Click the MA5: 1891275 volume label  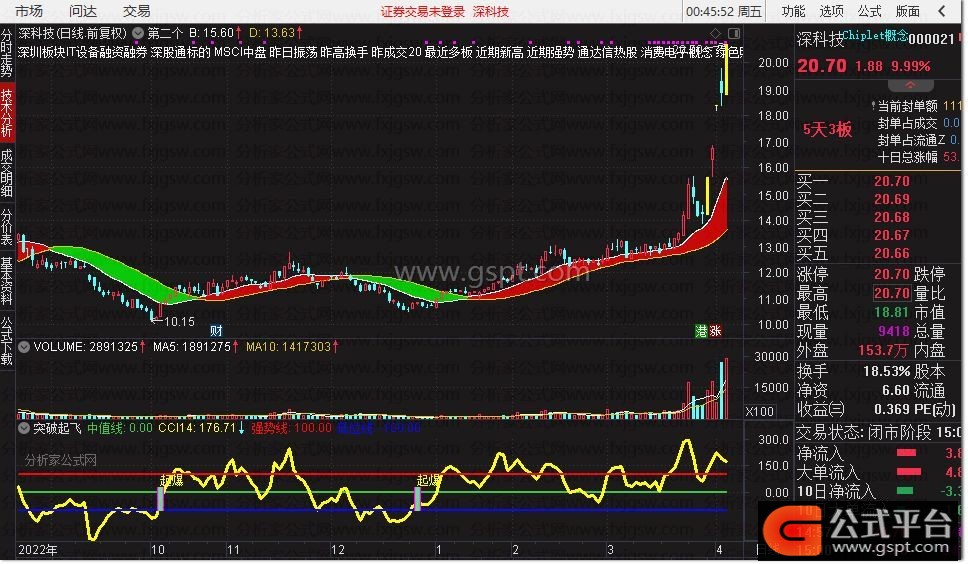coord(192,347)
